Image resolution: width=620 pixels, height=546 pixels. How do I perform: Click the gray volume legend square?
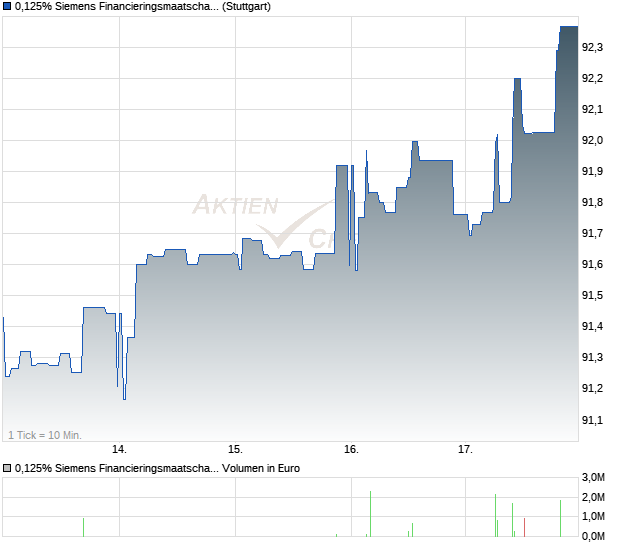[x=7, y=469]
